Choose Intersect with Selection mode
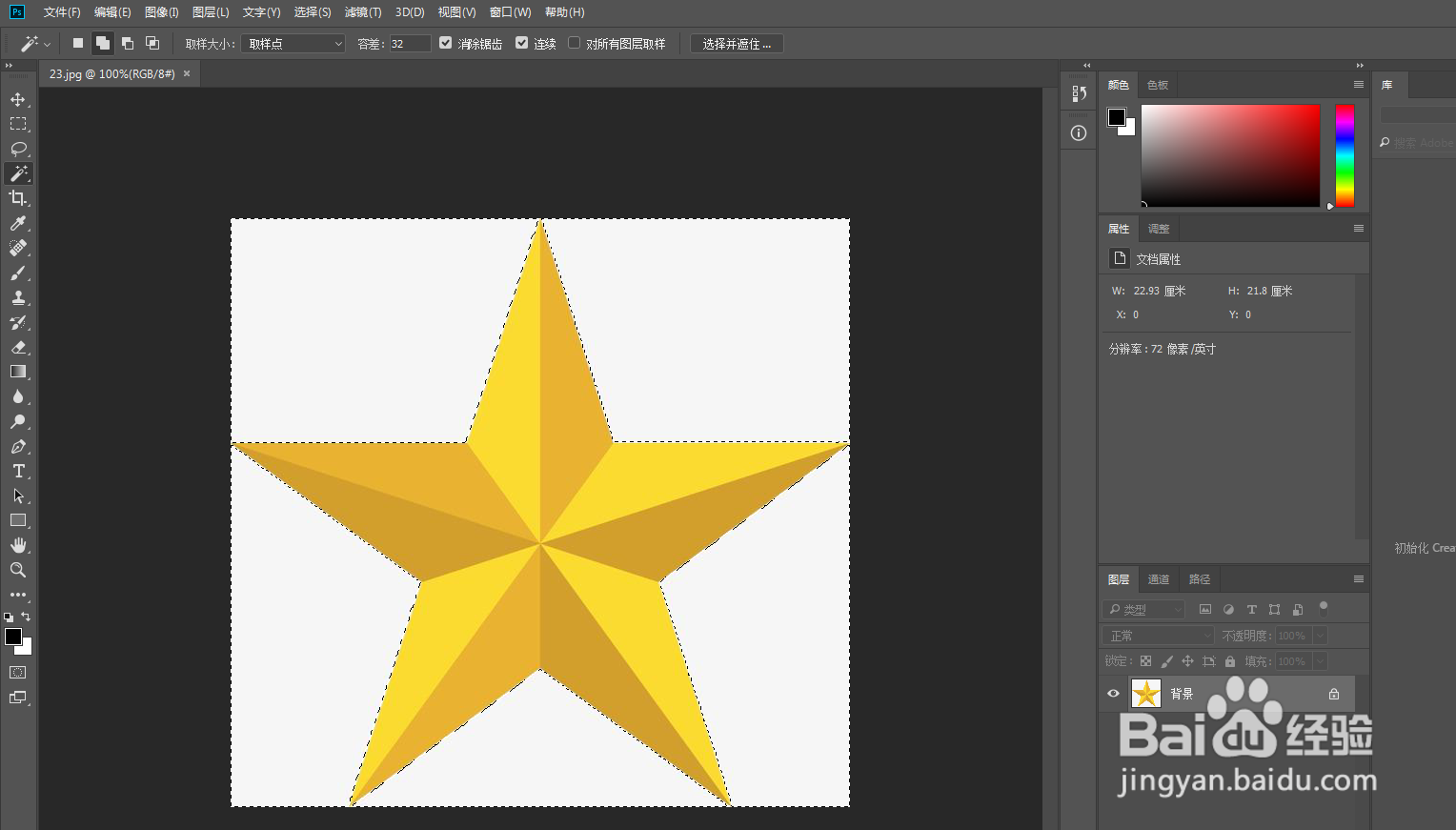The image size is (1456, 830). (x=152, y=43)
